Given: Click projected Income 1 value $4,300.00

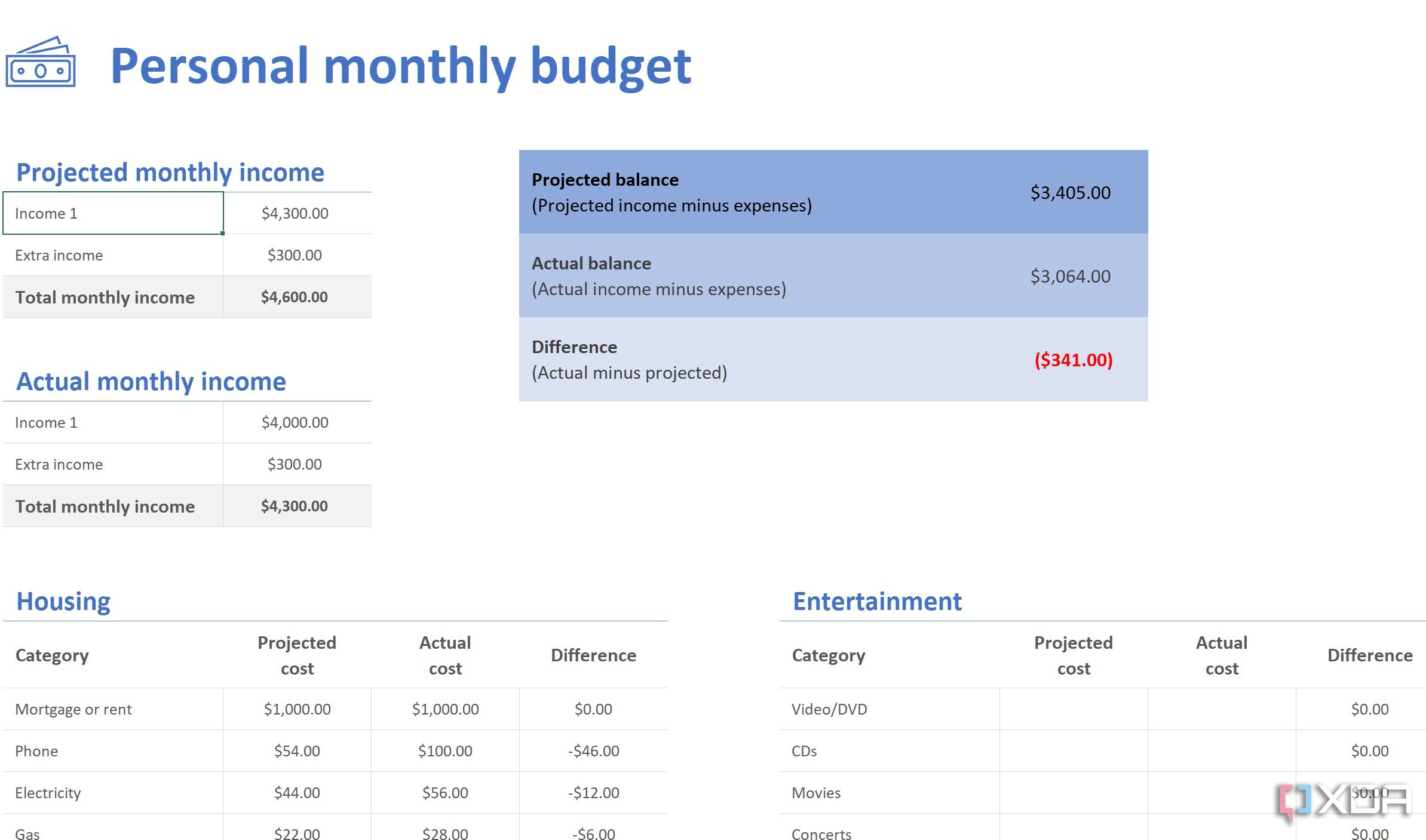Looking at the screenshot, I should click(295, 213).
